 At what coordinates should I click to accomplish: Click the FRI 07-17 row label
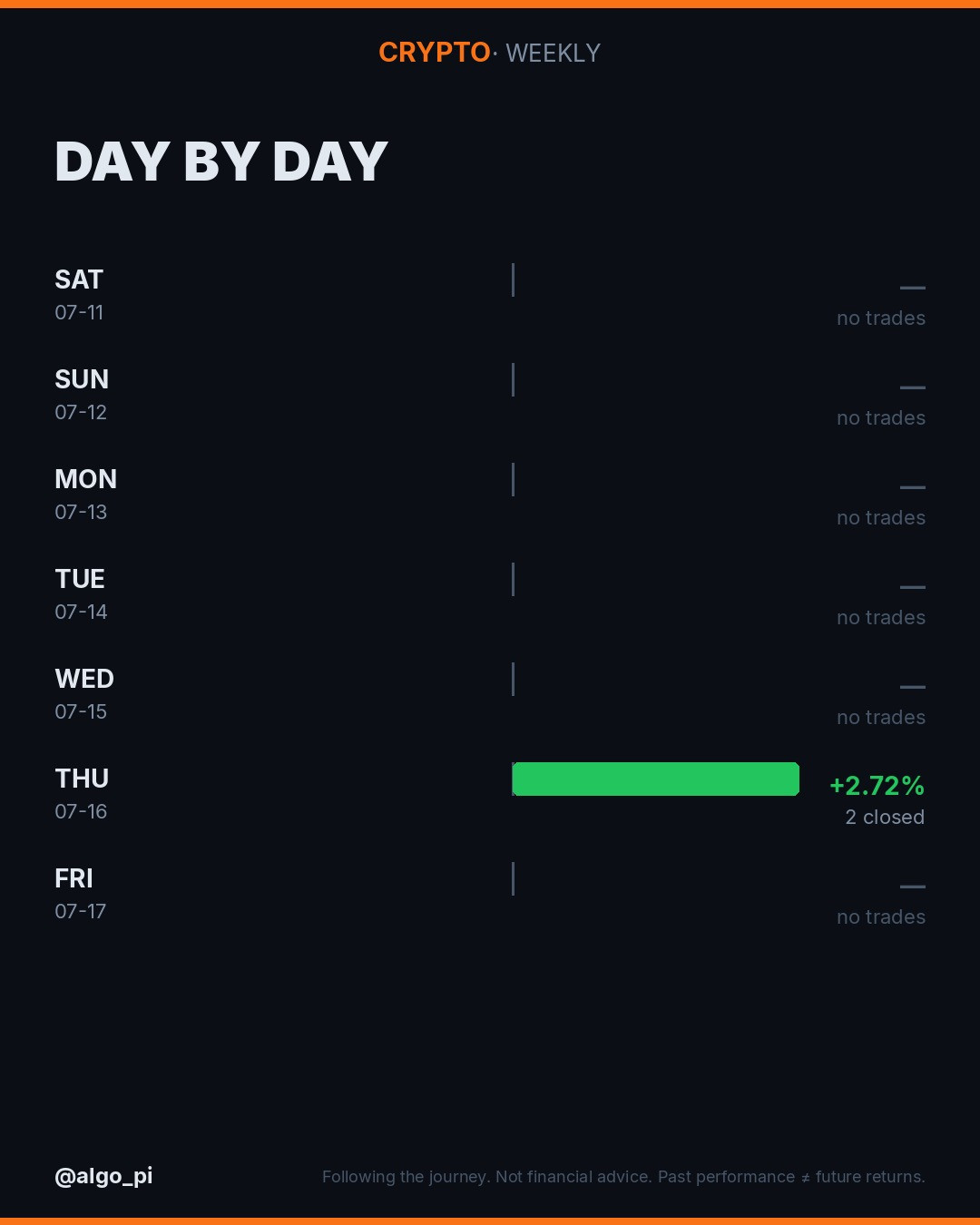point(81,894)
